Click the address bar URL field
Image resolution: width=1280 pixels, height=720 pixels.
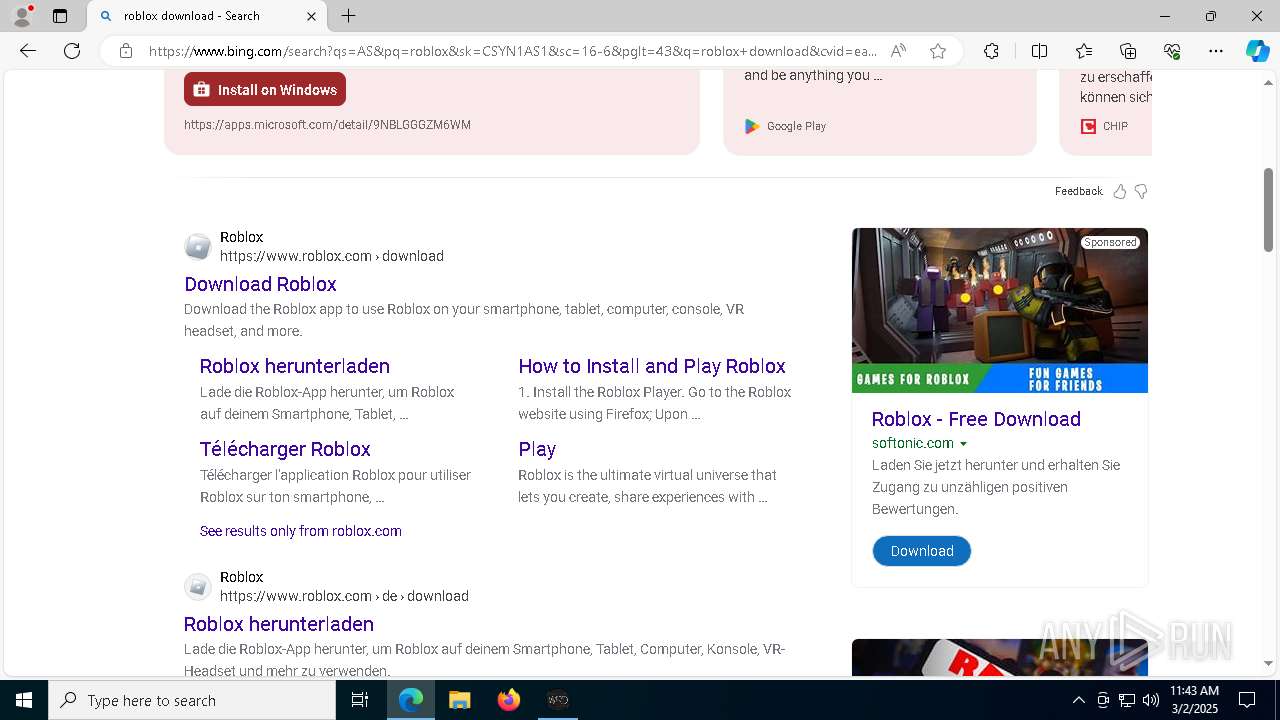click(513, 51)
